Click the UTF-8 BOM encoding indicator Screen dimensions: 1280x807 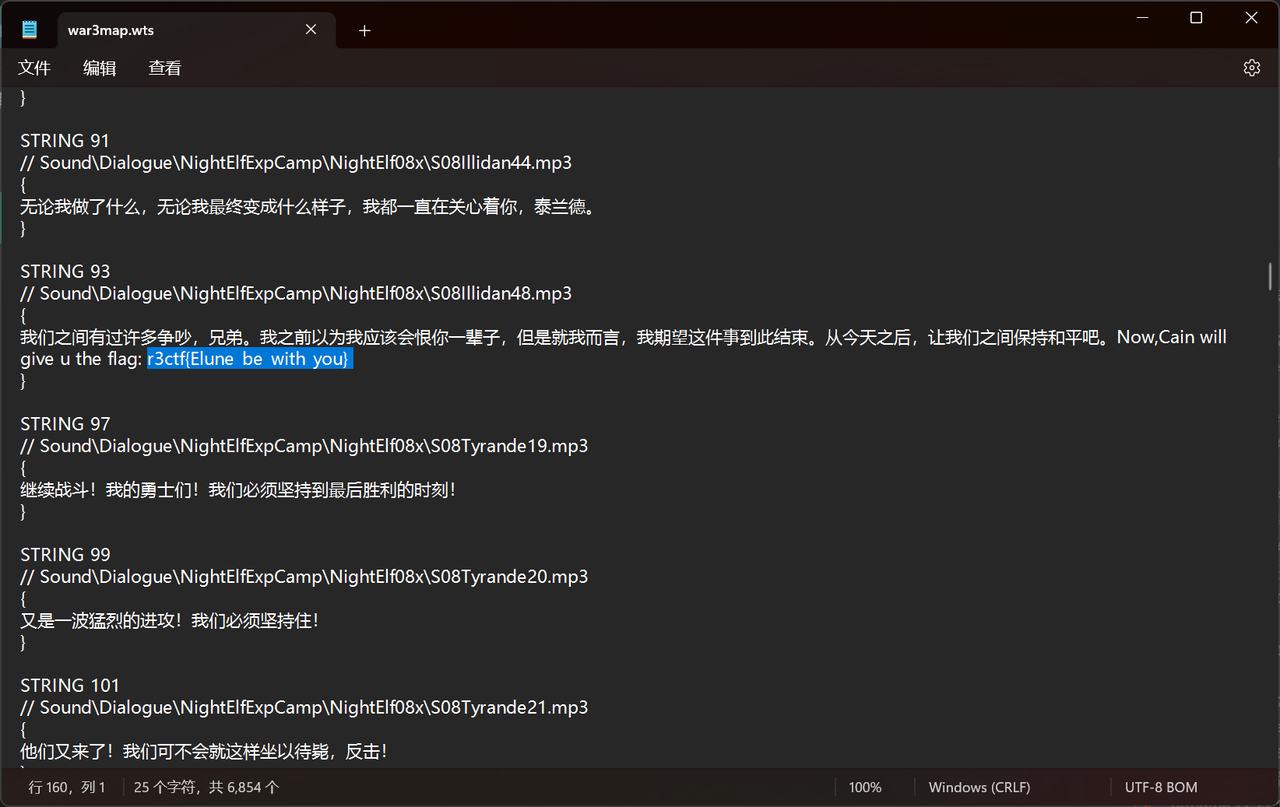point(1160,787)
